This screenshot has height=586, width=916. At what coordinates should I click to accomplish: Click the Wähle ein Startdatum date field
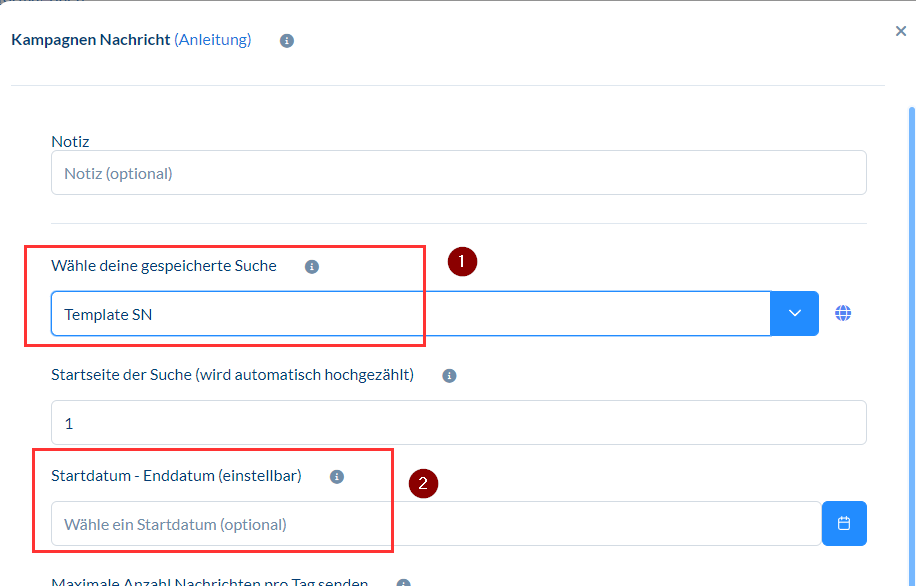tap(435, 524)
